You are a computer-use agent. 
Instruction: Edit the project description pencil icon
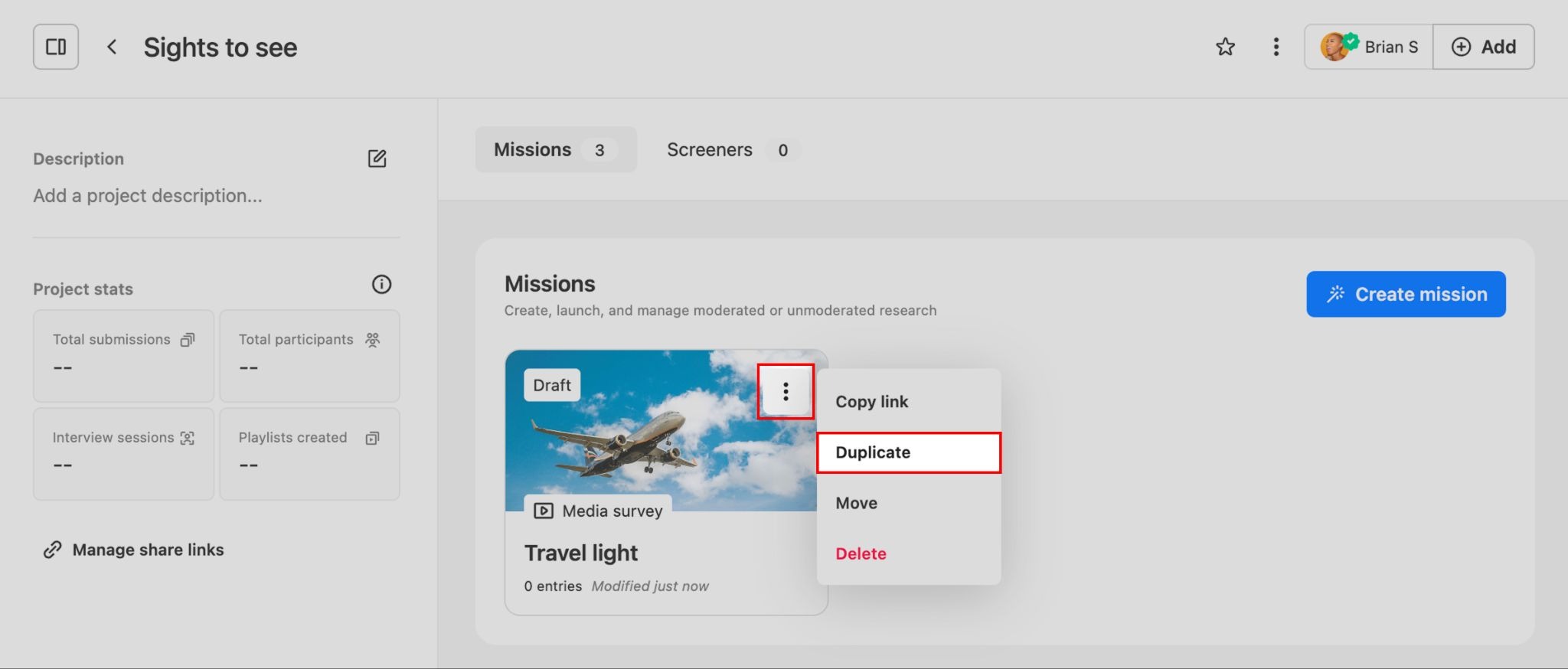[377, 158]
